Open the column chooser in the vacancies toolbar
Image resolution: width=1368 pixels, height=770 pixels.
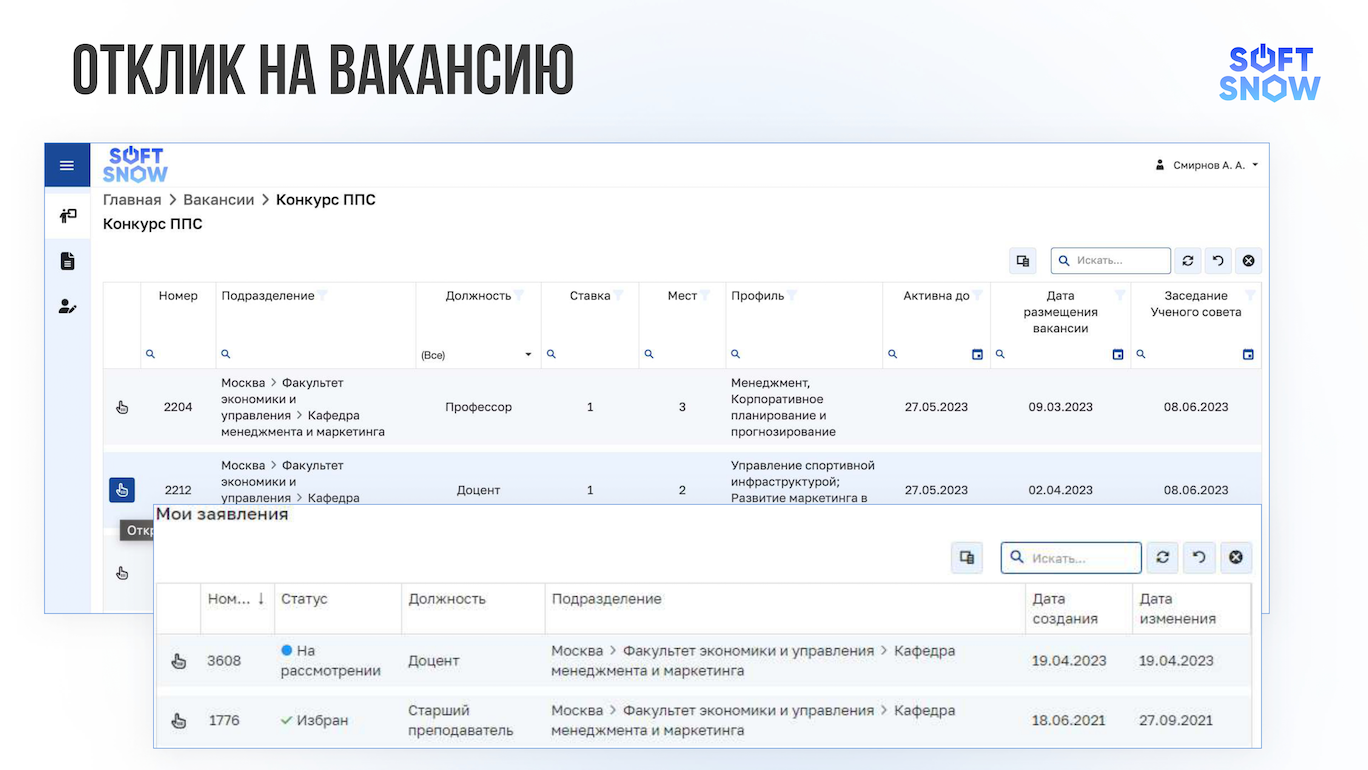point(1023,261)
